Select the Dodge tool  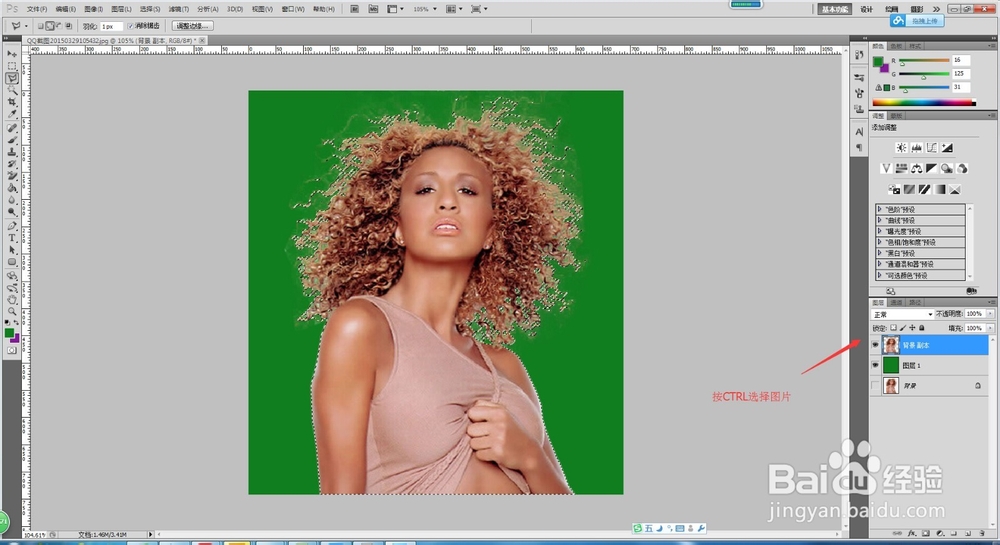11,212
